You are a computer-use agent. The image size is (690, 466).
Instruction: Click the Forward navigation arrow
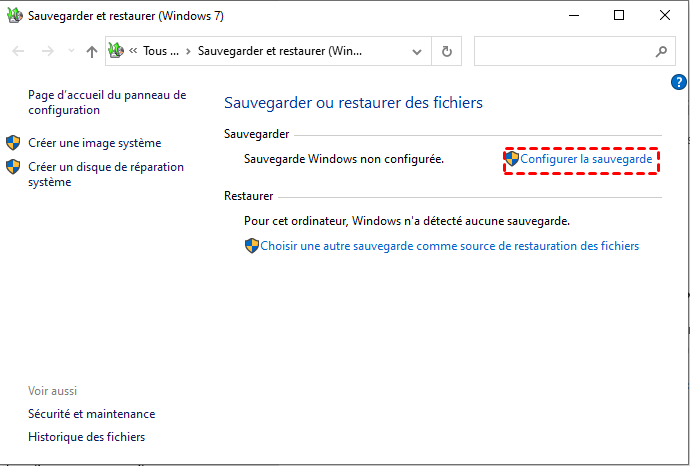[x=48, y=51]
